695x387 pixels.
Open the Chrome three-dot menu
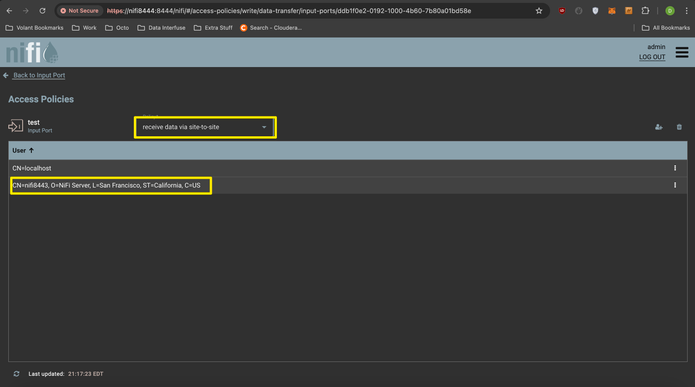coord(686,11)
